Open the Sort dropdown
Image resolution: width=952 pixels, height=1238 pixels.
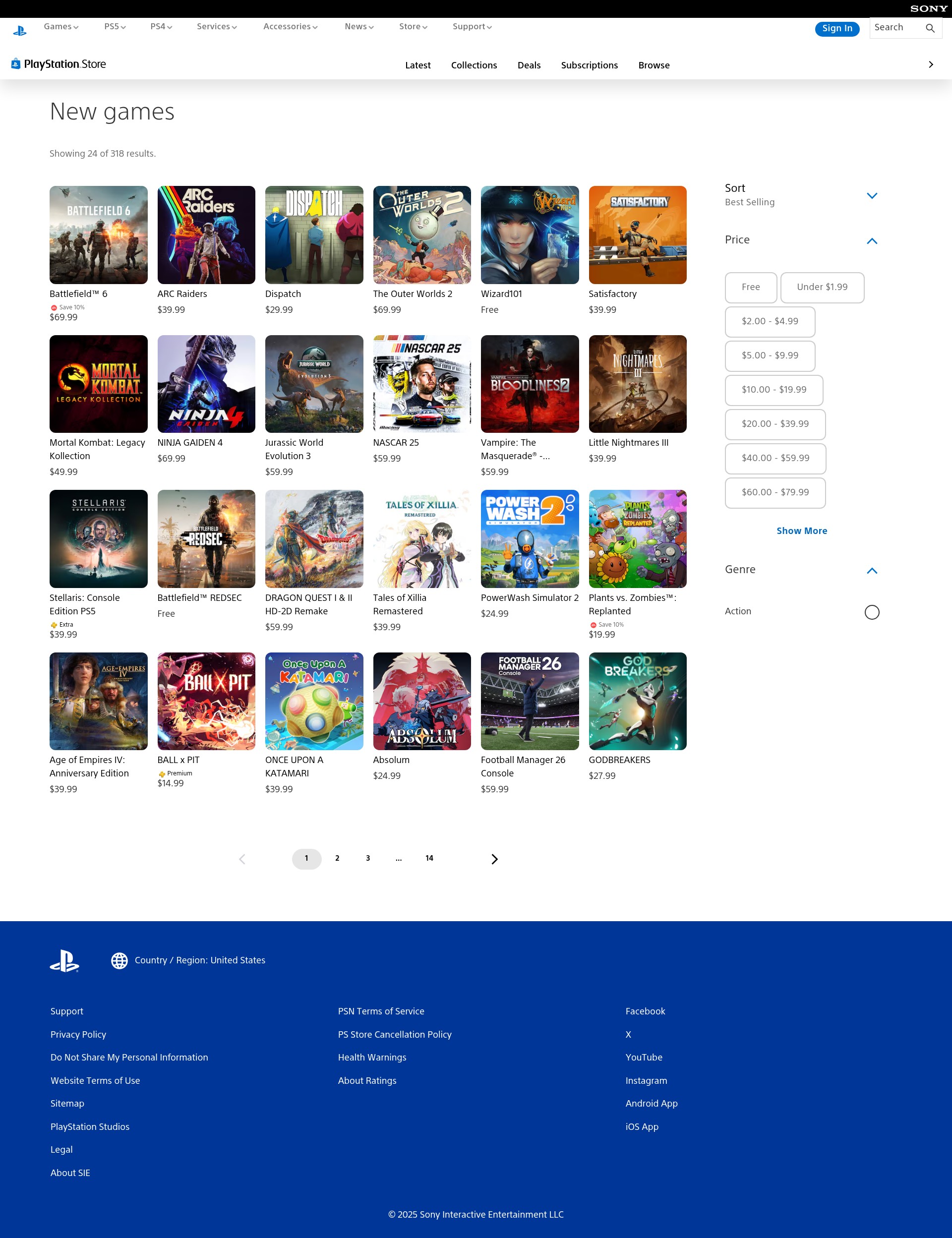[x=801, y=195]
